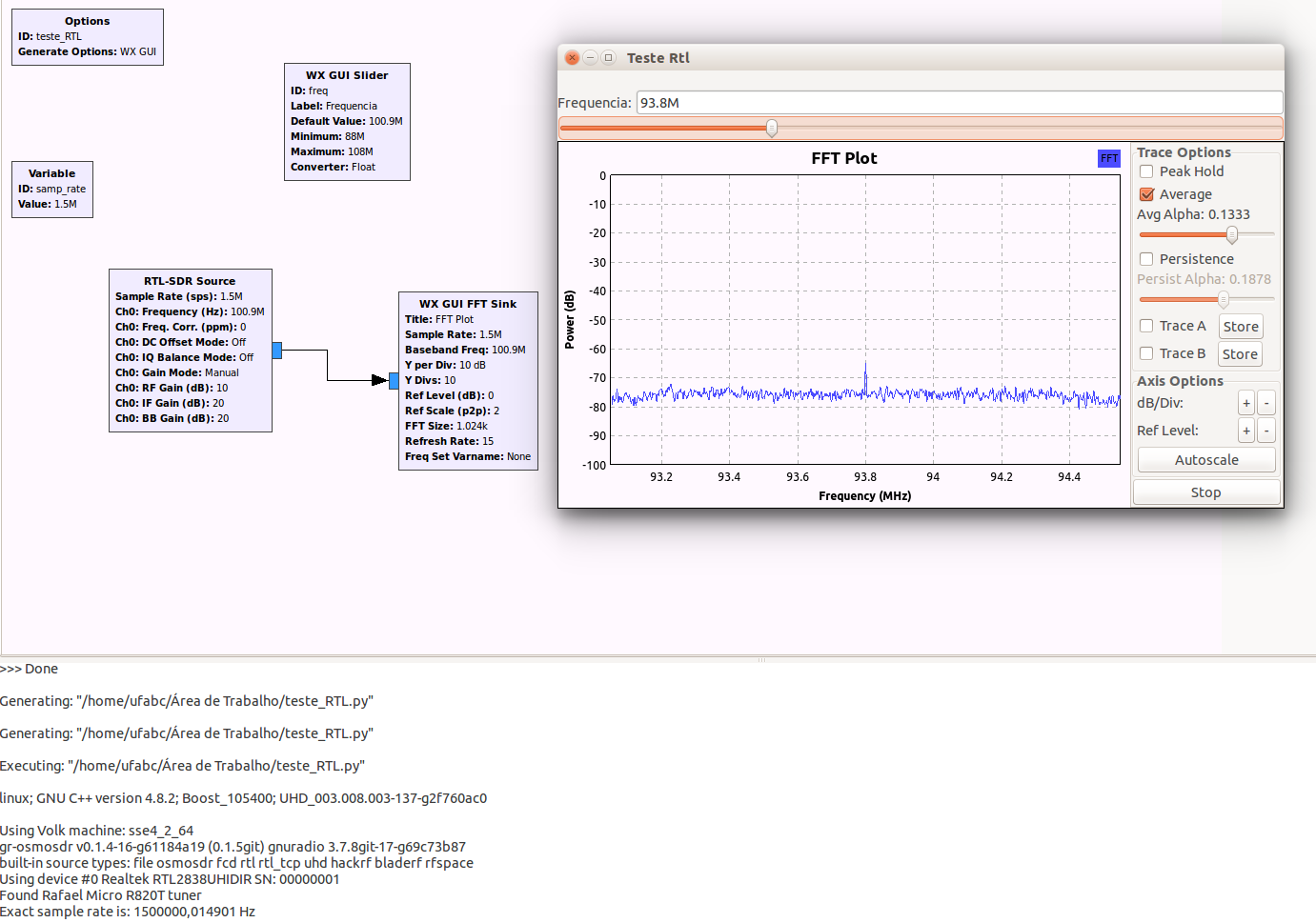Raise Ref Level with plus button
1316x923 pixels.
pos(1245,431)
